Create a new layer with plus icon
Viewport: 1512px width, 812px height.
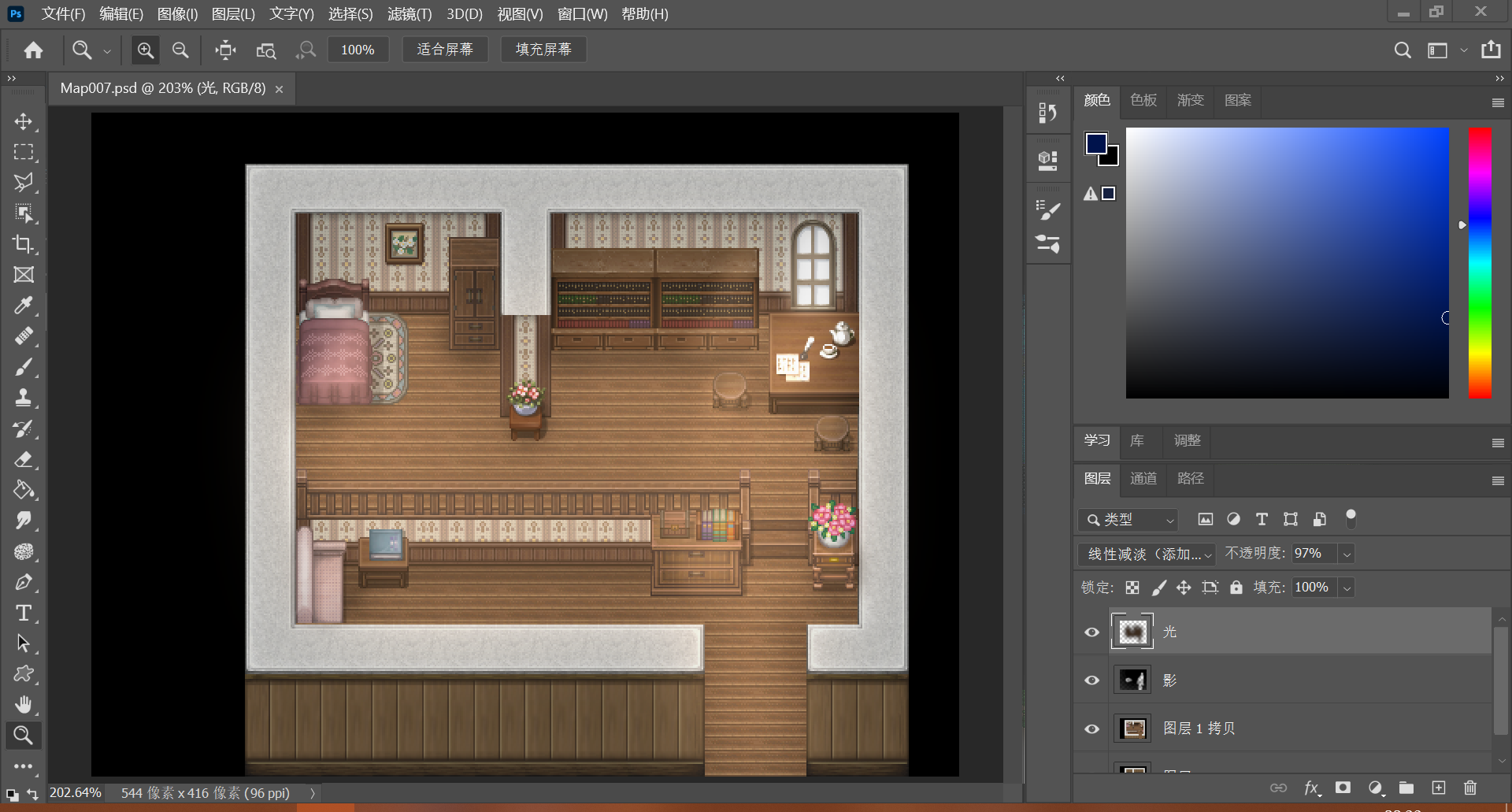click(1439, 788)
